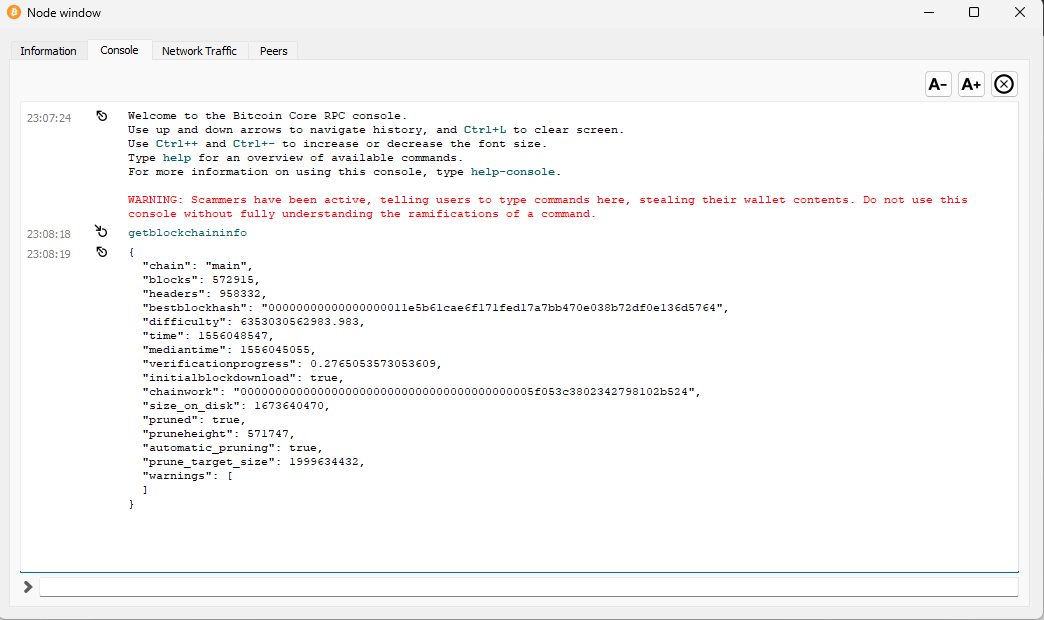The height and width of the screenshot is (620, 1044).
Task: Increase console font size with A+ button
Action: click(971, 85)
